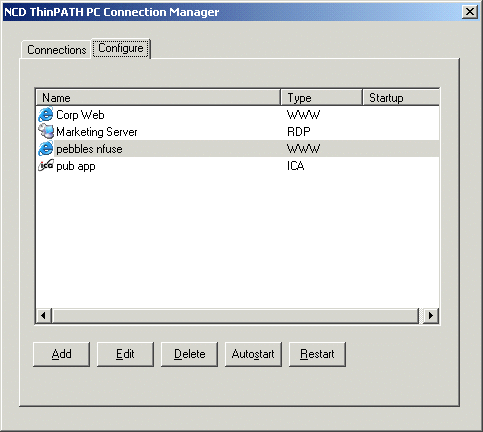Click the Add button
The width and height of the screenshot is (483, 432).
61,354
